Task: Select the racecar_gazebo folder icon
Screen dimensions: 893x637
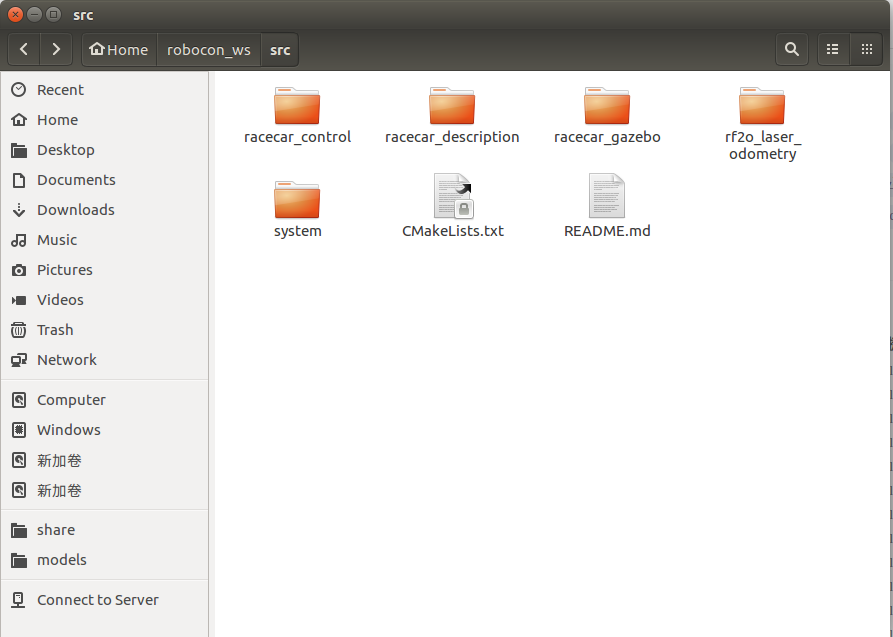Action: click(607, 106)
